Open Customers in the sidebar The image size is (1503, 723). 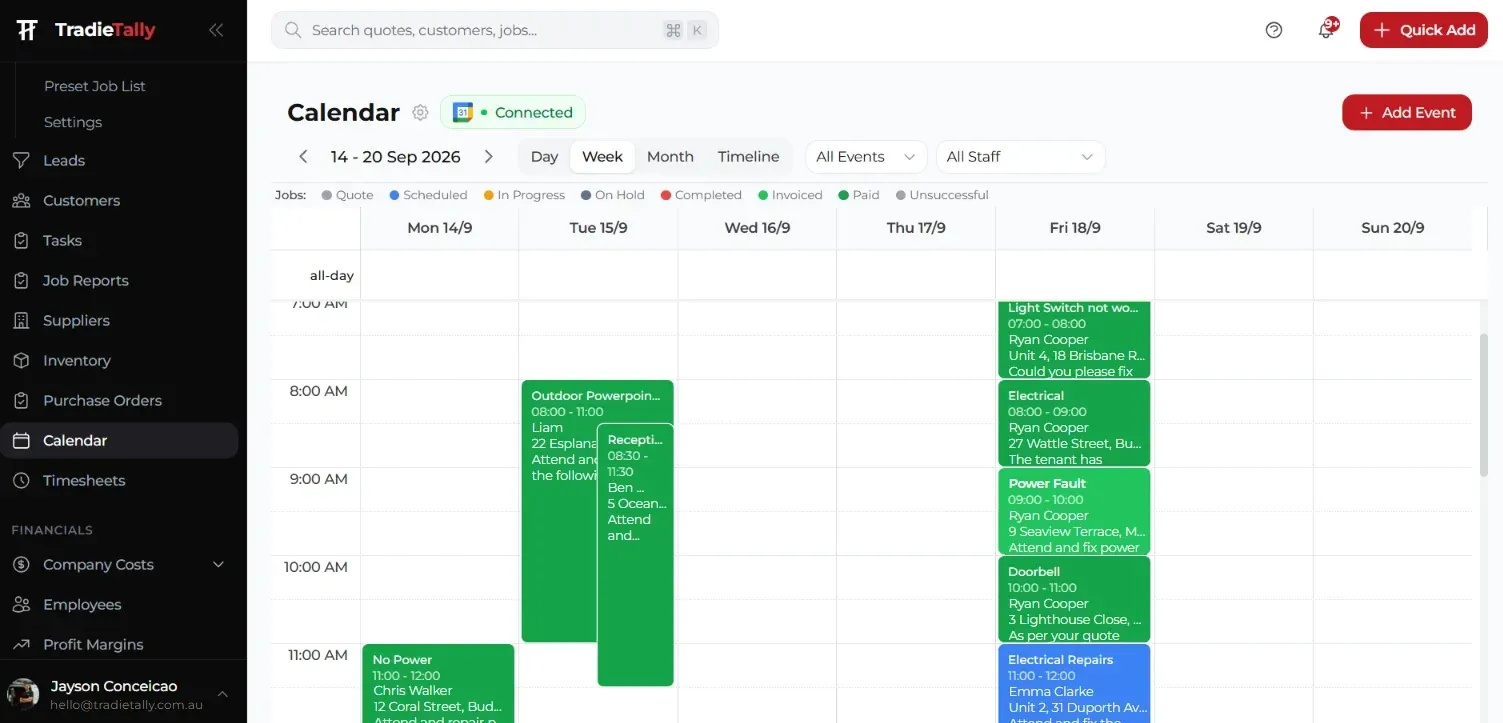pos(119,200)
